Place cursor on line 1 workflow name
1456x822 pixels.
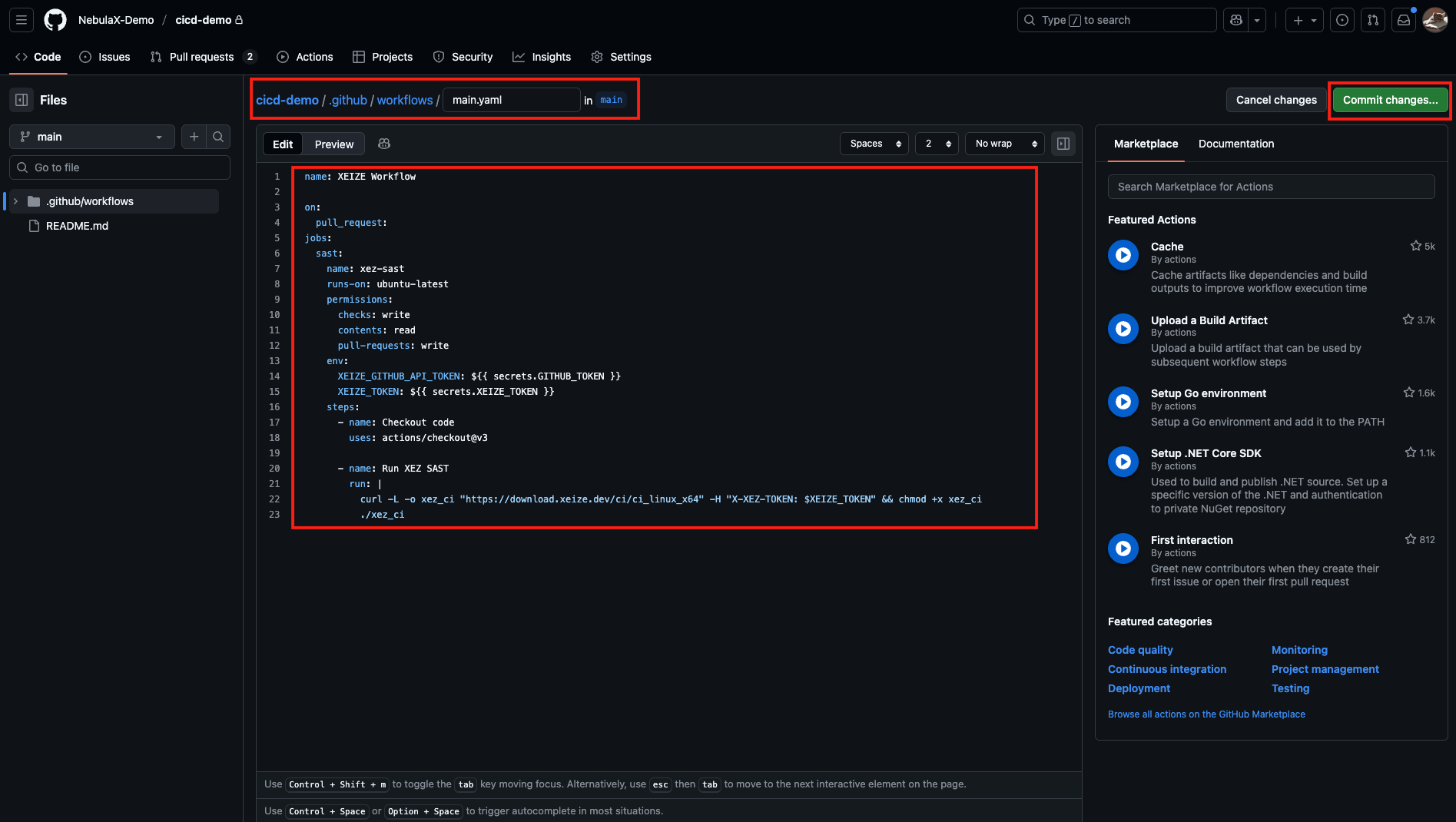(376, 177)
